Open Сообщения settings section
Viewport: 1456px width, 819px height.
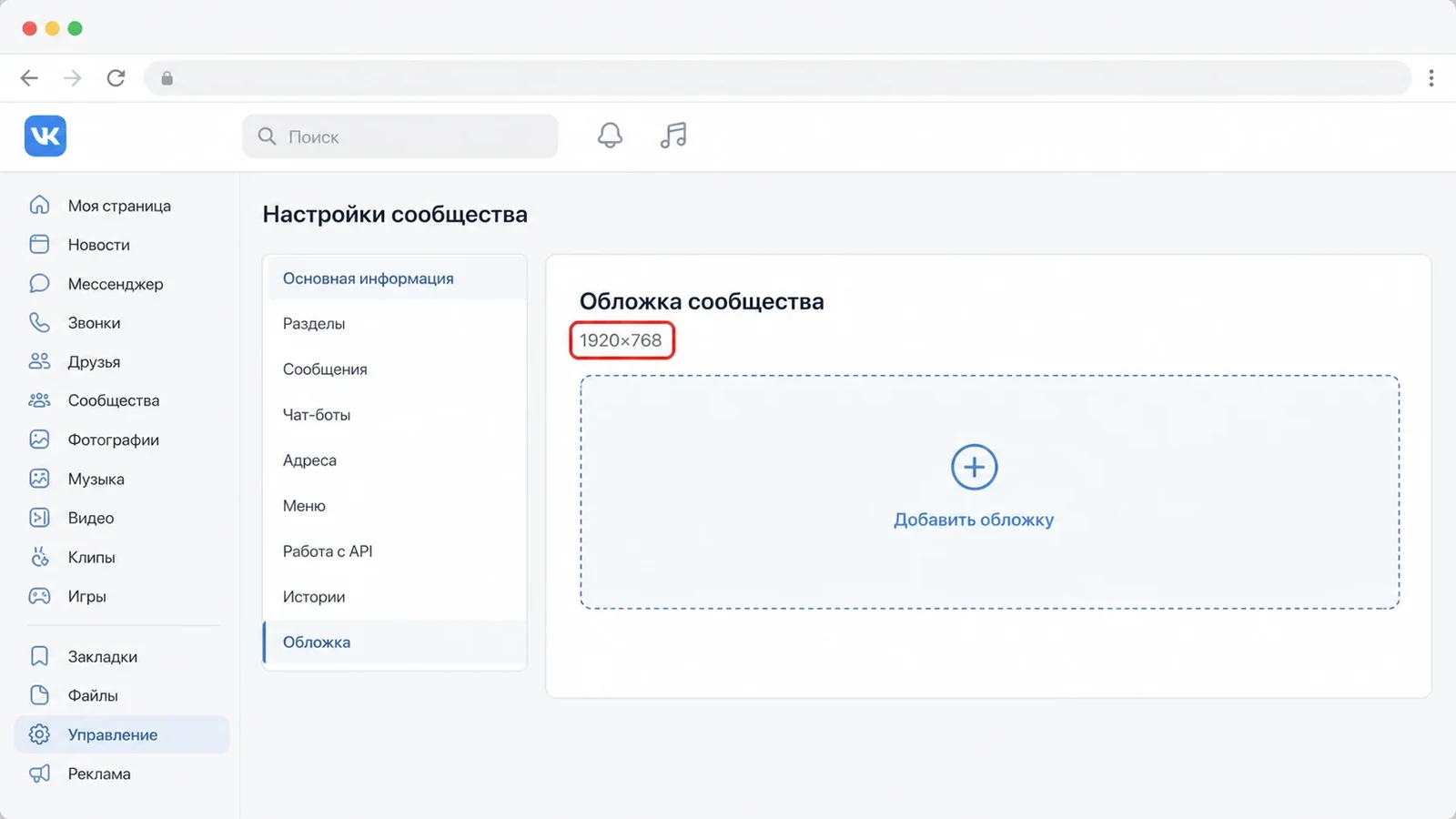click(x=395, y=369)
